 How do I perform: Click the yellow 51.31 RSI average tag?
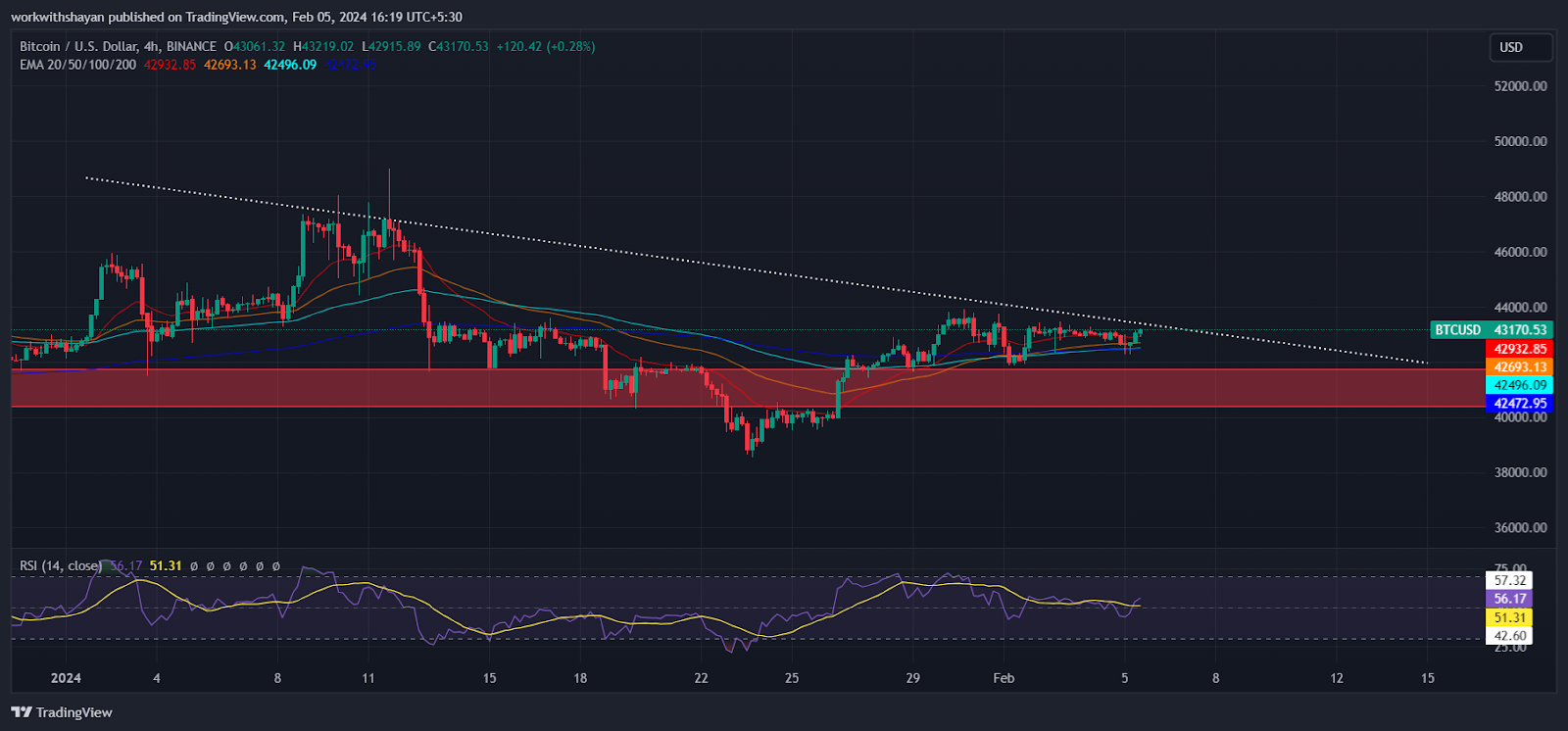click(1509, 617)
